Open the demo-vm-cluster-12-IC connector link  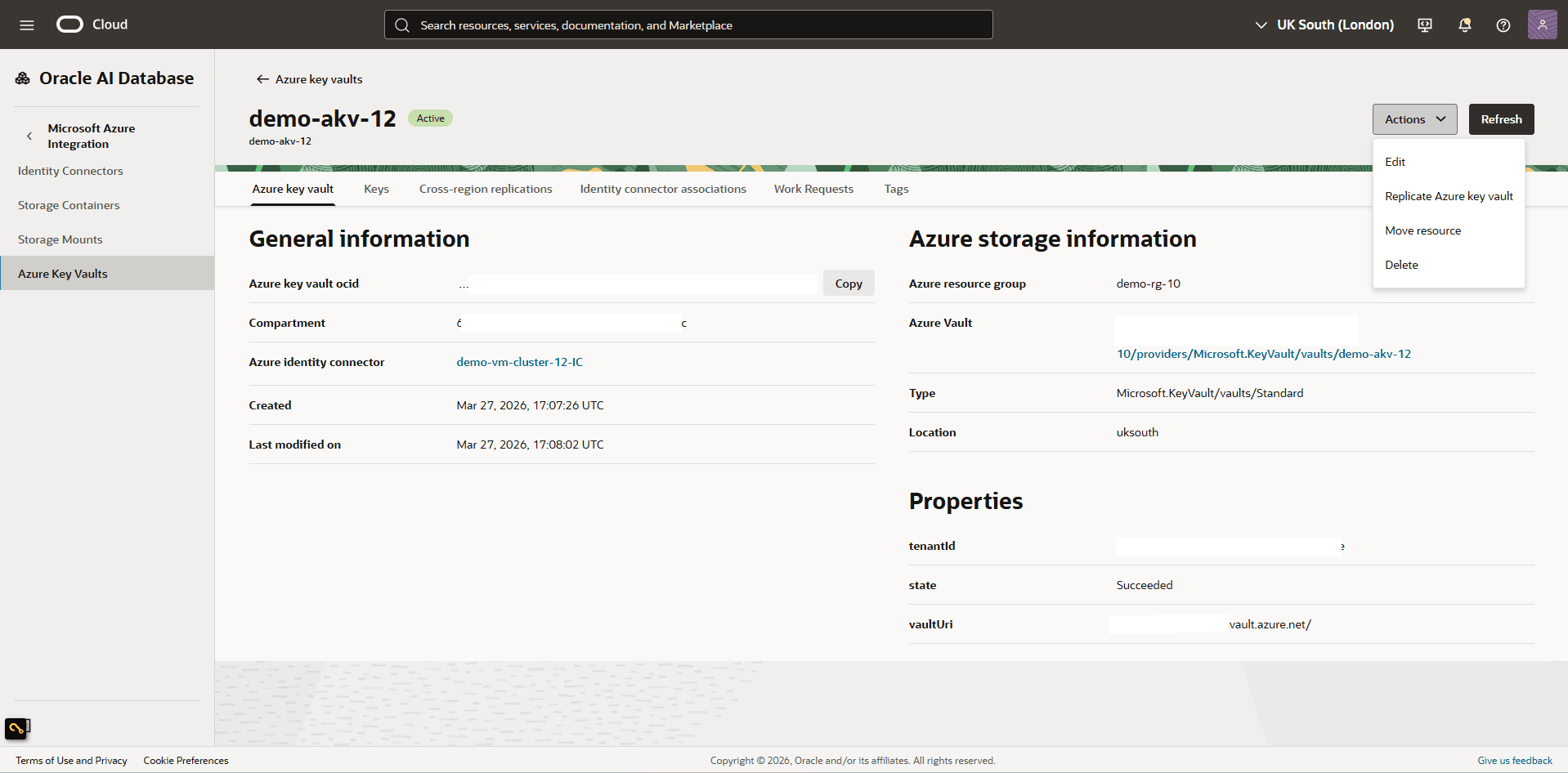click(519, 361)
